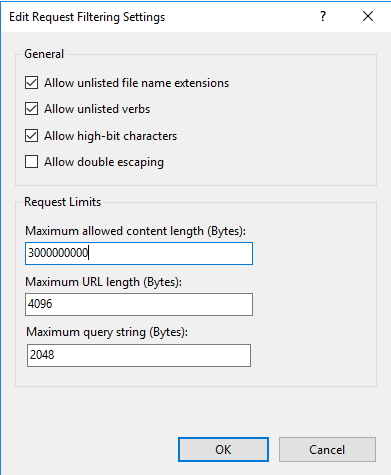Enable the Allow double escaping checkbox

click(x=31, y=162)
